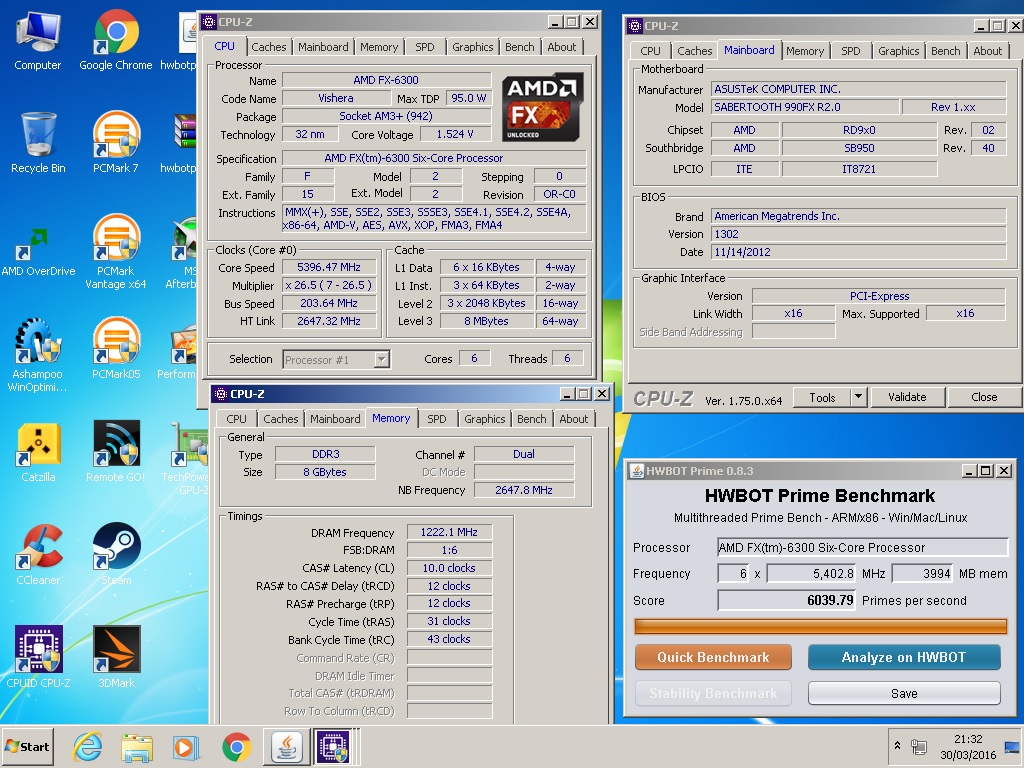Click HWBOT Prime orange progress bar
This screenshot has height=768, width=1024.
click(x=820, y=626)
